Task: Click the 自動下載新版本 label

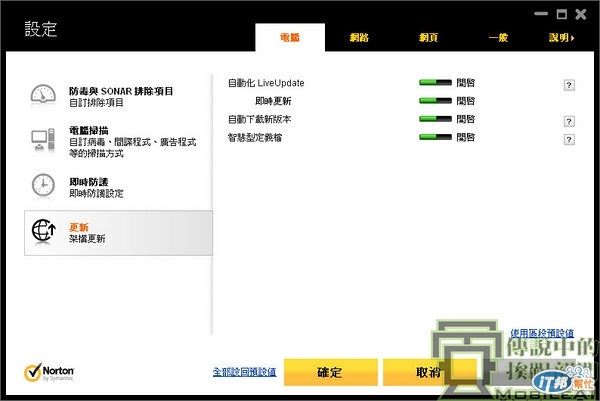Action: [259, 119]
